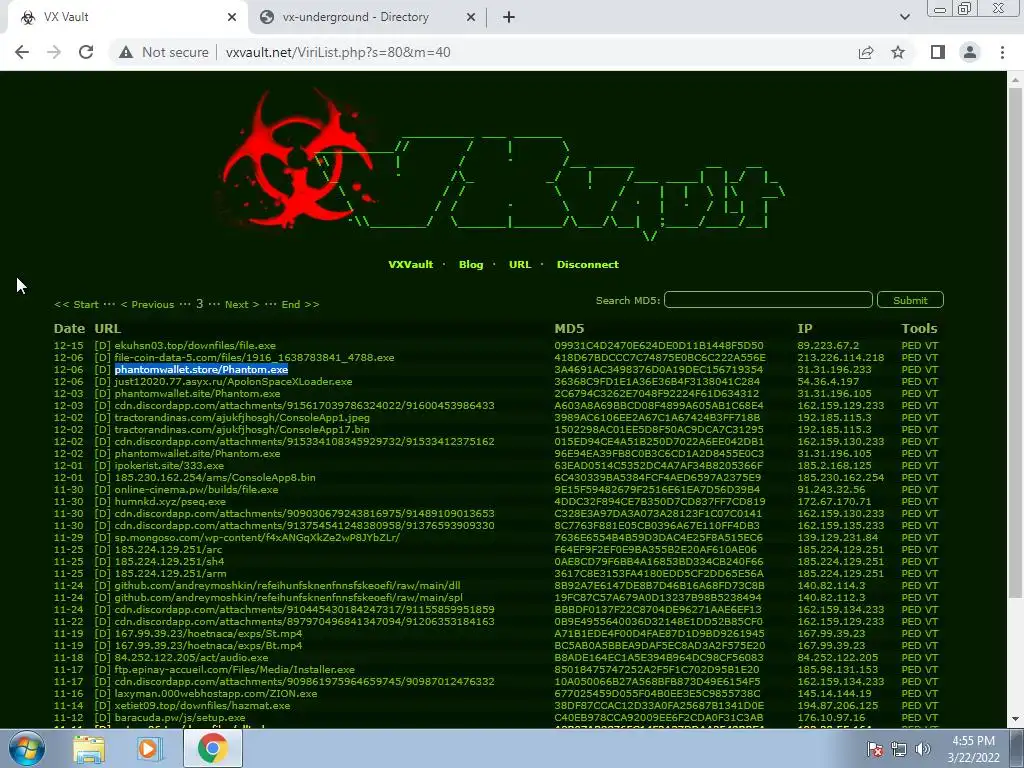The image size is (1024, 768).
Task: Close the VX Vault tab
Action: pos(232,17)
